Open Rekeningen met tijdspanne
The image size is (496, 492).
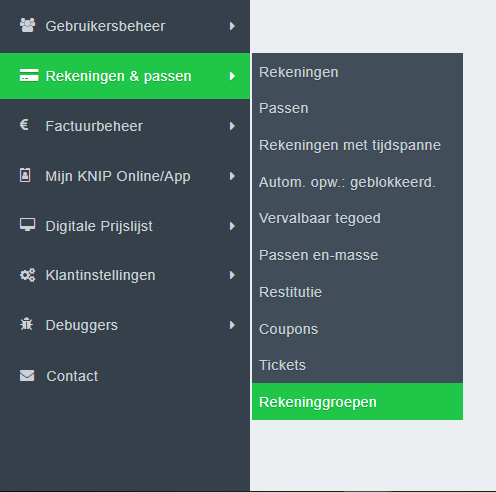click(357, 145)
